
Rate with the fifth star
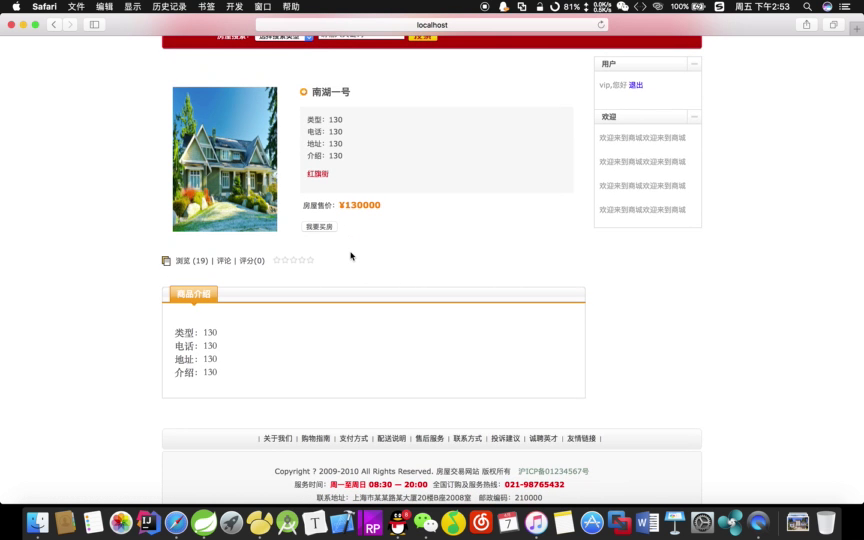coord(310,260)
